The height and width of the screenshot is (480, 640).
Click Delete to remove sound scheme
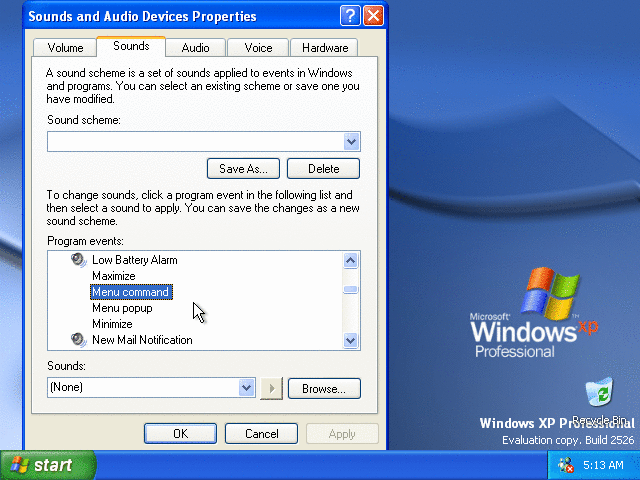tap(323, 169)
